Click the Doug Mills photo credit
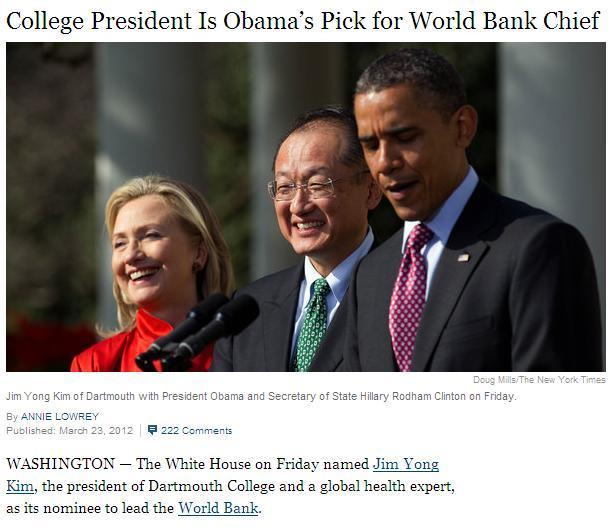The width and height of the screenshot is (612, 527). [x=539, y=380]
